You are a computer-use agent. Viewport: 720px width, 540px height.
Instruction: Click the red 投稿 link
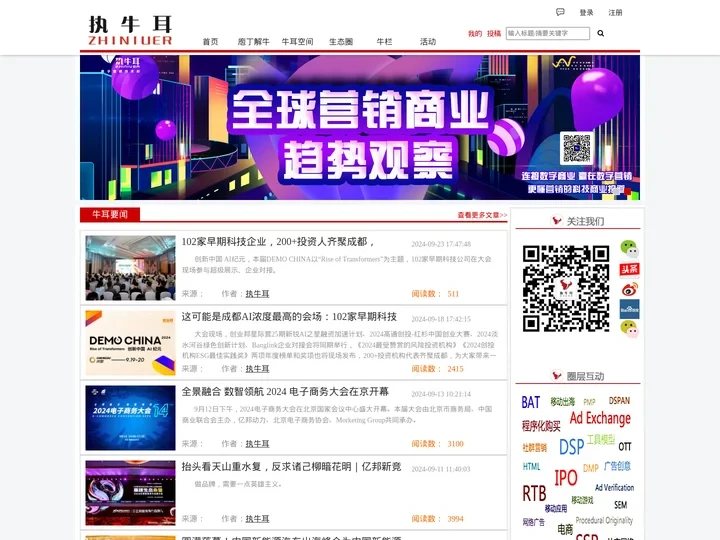[494, 34]
